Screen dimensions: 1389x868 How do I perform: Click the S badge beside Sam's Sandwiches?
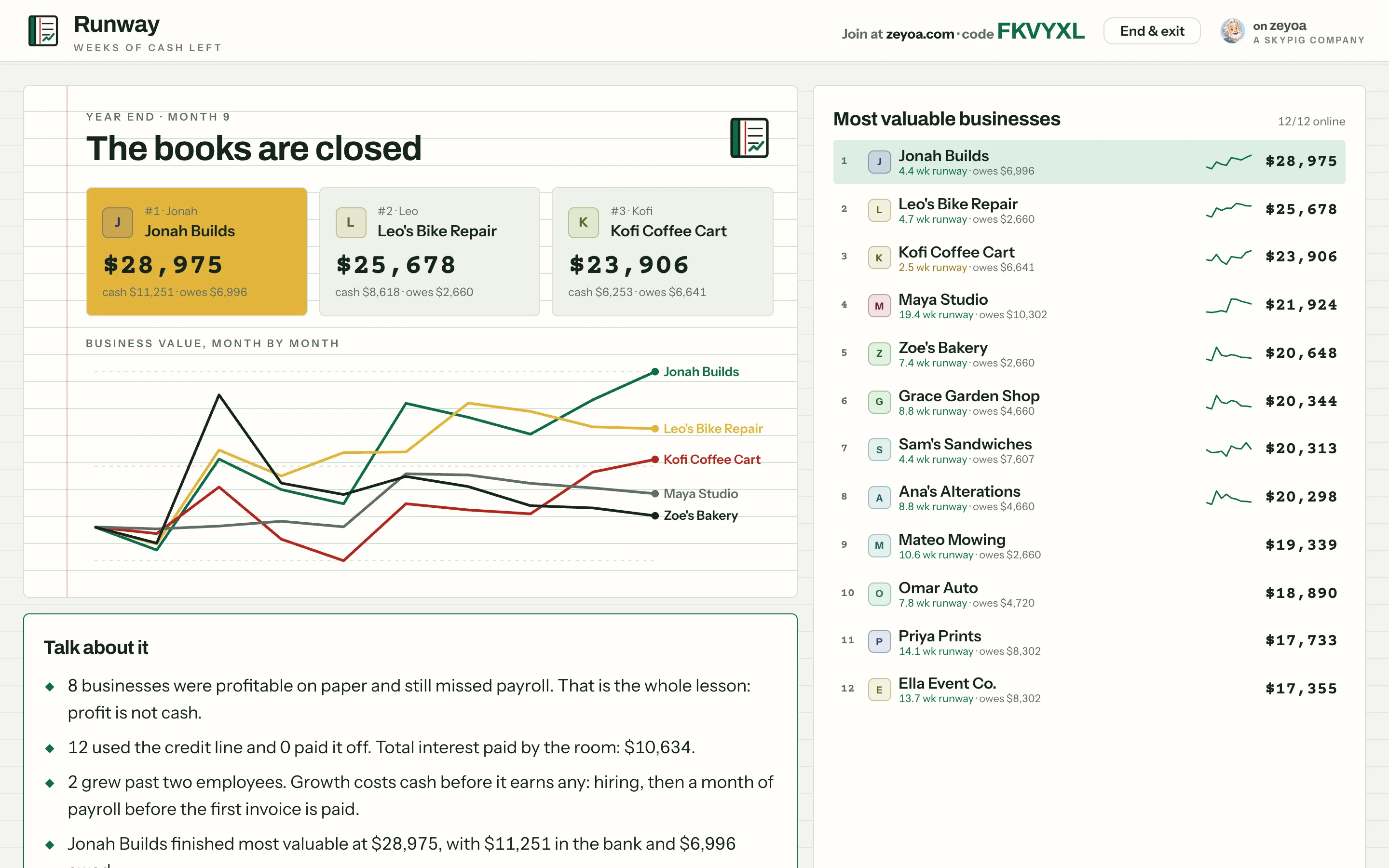[879, 450]
